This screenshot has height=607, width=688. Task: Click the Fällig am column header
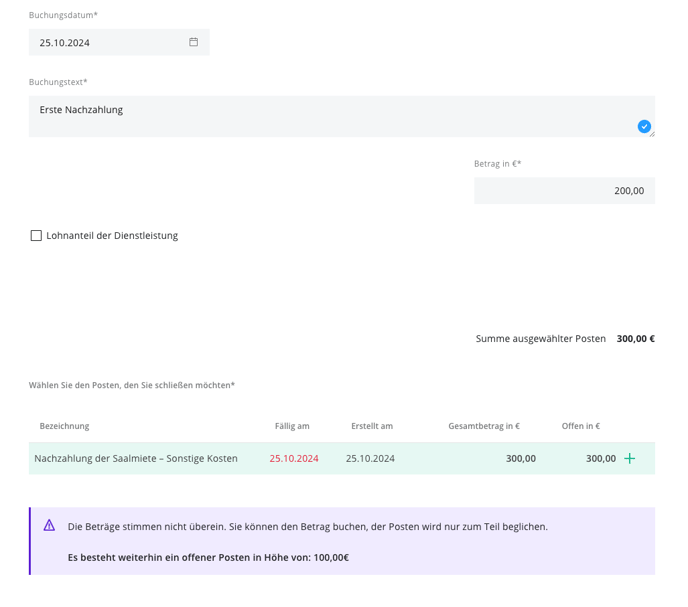tap(292, 426)
